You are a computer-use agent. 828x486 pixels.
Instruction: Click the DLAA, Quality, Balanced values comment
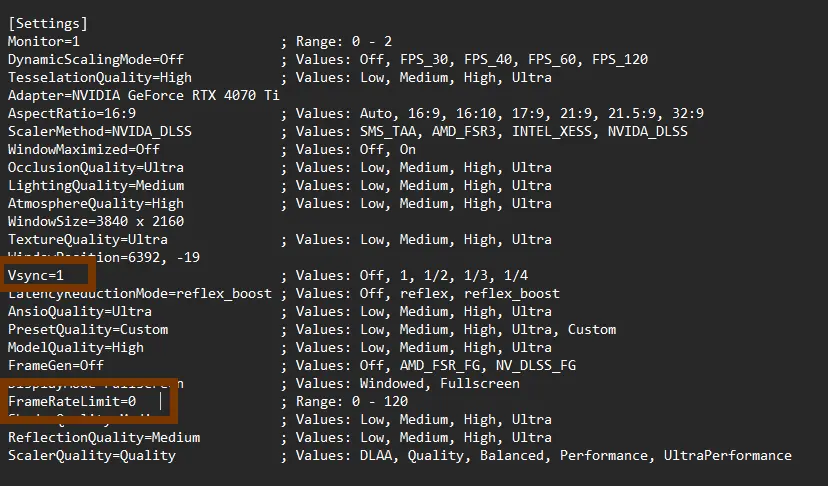pos(536,455)
